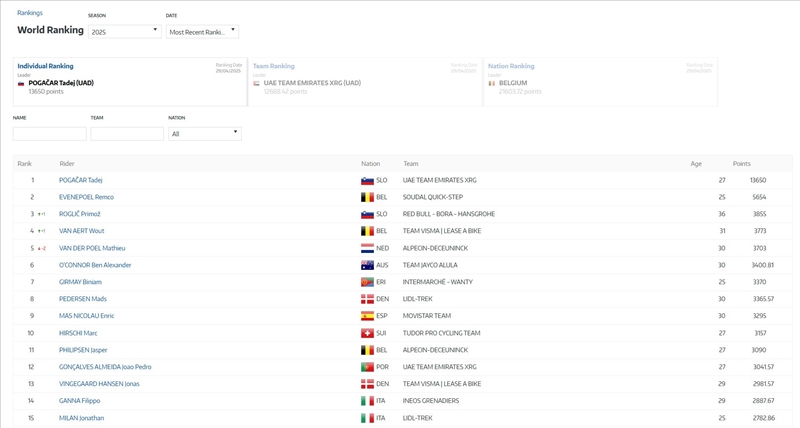Open rider PHILIPSEN Jasper link
The height and width of the screenshot is (428, 800).
83,350
